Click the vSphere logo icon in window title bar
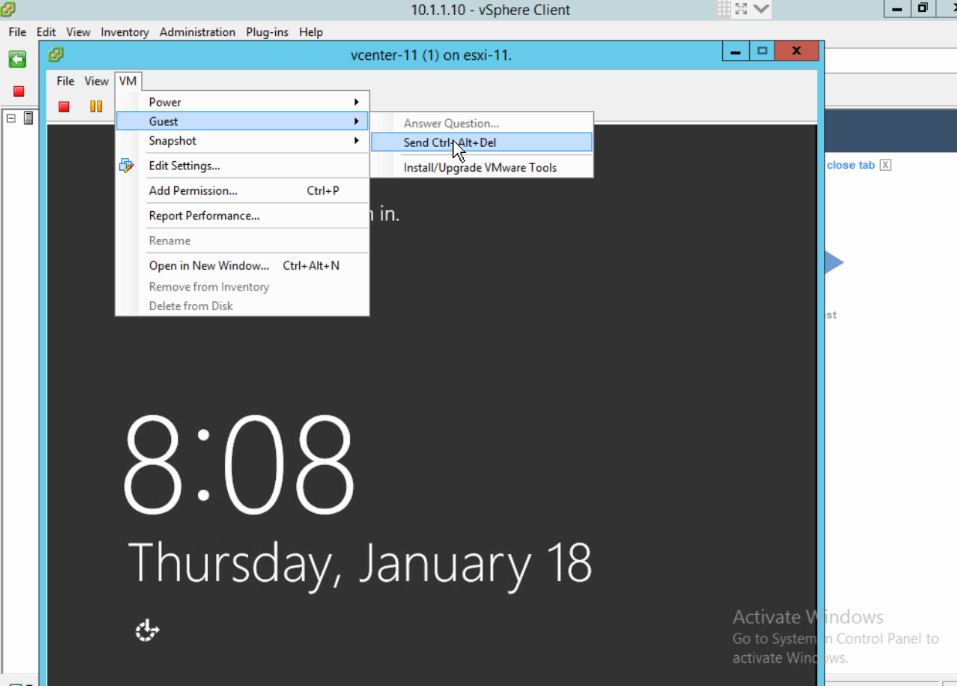Viewport: 957px width, 686px height. [x=9, y=9]
